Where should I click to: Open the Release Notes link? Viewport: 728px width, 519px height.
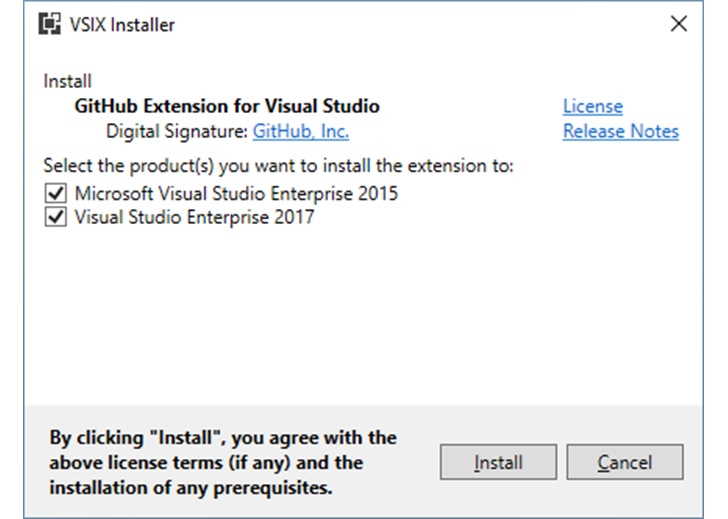pyautogui.click(x=621, y=131)
